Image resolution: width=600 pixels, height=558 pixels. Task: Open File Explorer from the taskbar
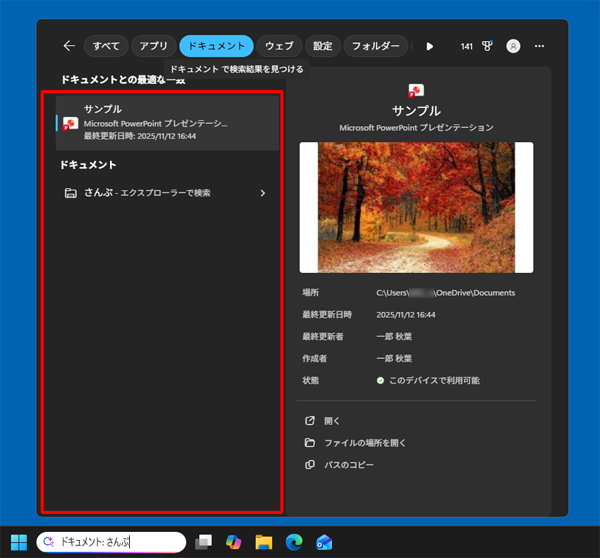(264, 542)
